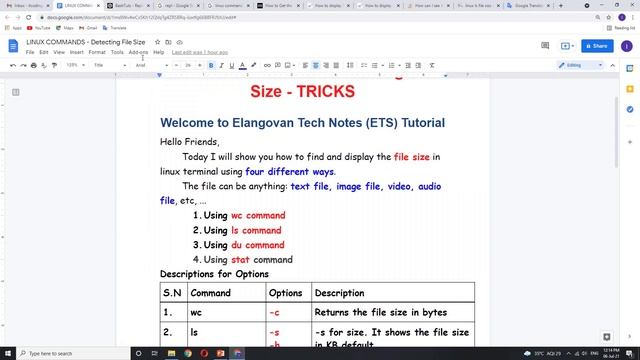This screenshot has height=360, width=640.
Task: Click the spelling and grammar check icon
Action: click(44, 65)
